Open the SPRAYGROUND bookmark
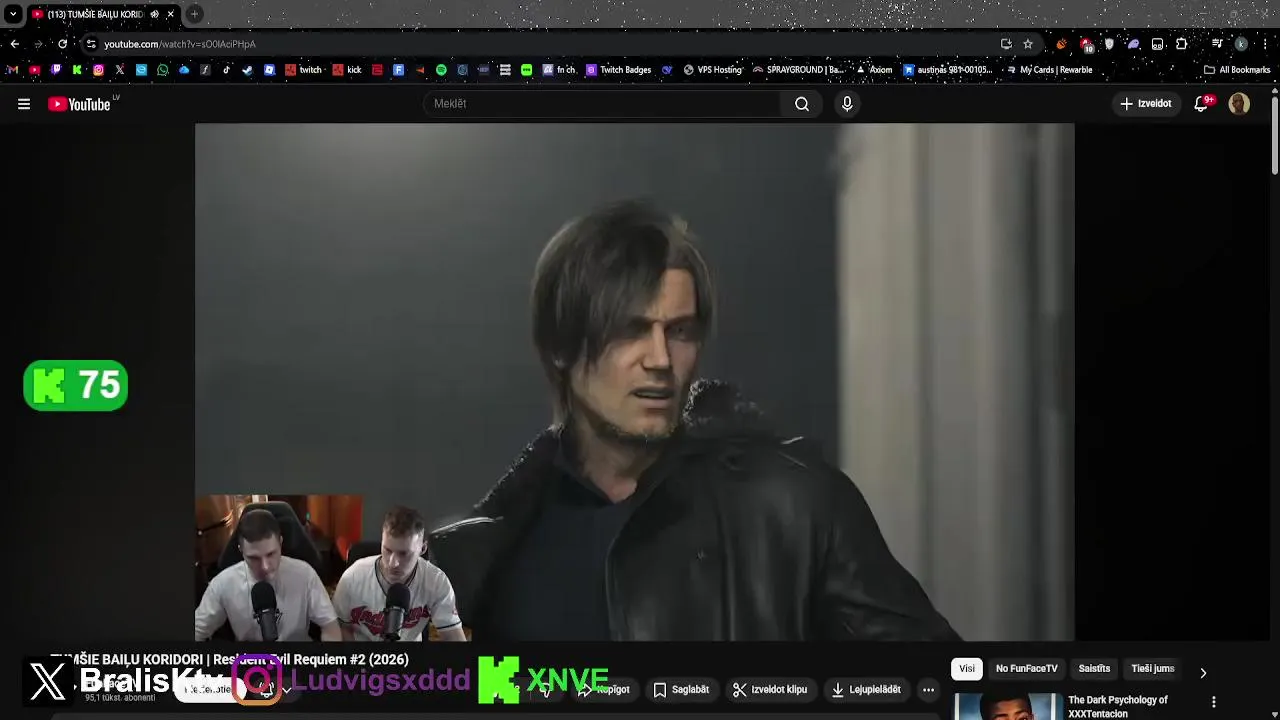Viewport: 1280px width, 720px height. point(798,70)
